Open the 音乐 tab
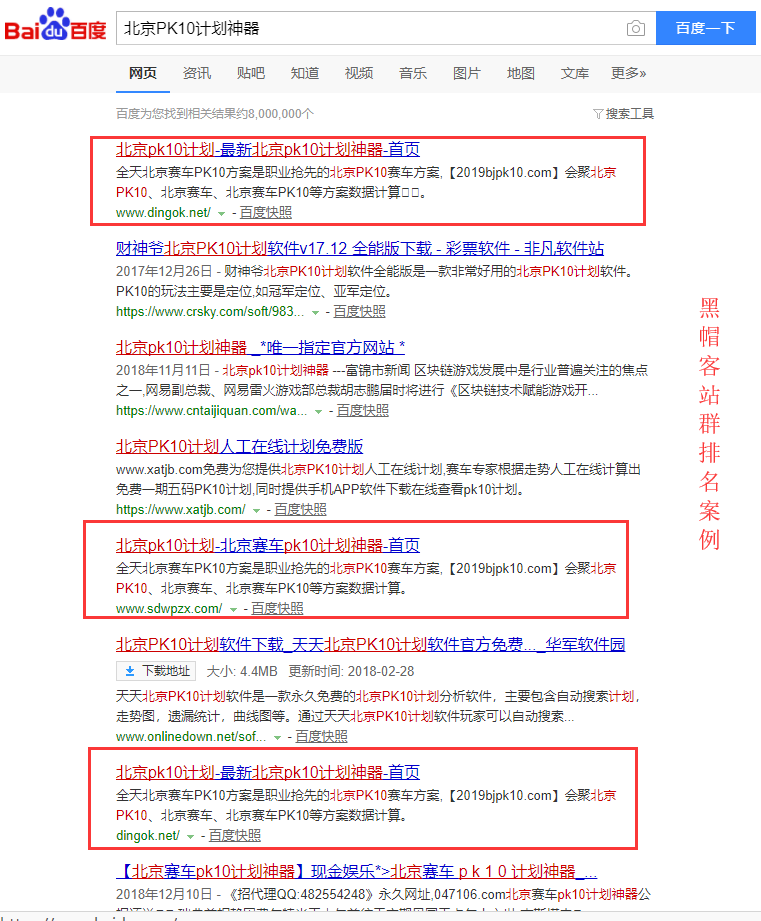 (413, 73)
